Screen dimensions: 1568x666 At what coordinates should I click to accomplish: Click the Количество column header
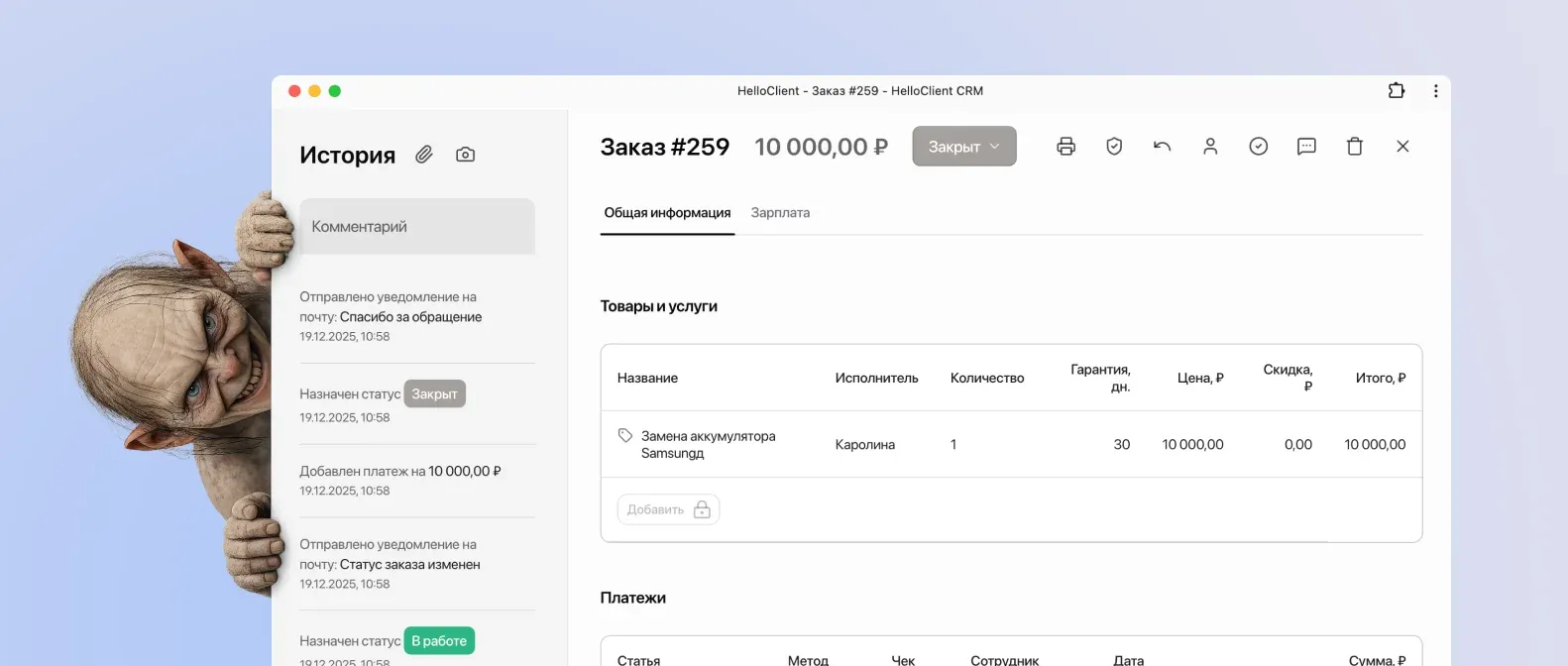(987, 379)
